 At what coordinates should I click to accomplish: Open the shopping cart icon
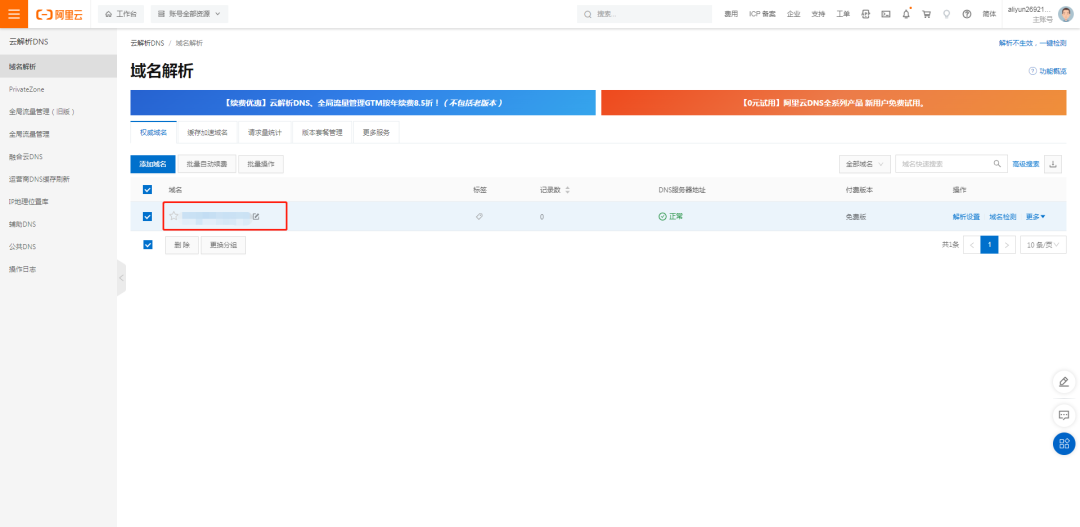[x=926, y=14]
